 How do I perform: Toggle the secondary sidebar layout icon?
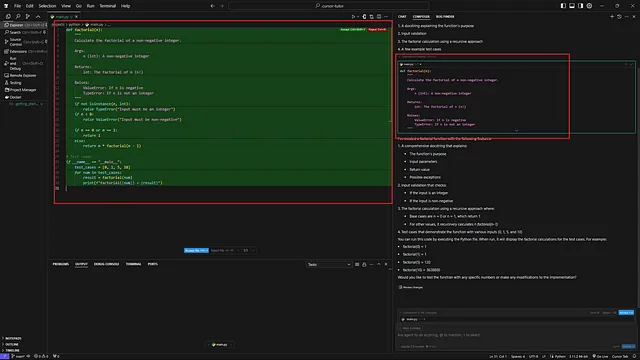(580, 6)
